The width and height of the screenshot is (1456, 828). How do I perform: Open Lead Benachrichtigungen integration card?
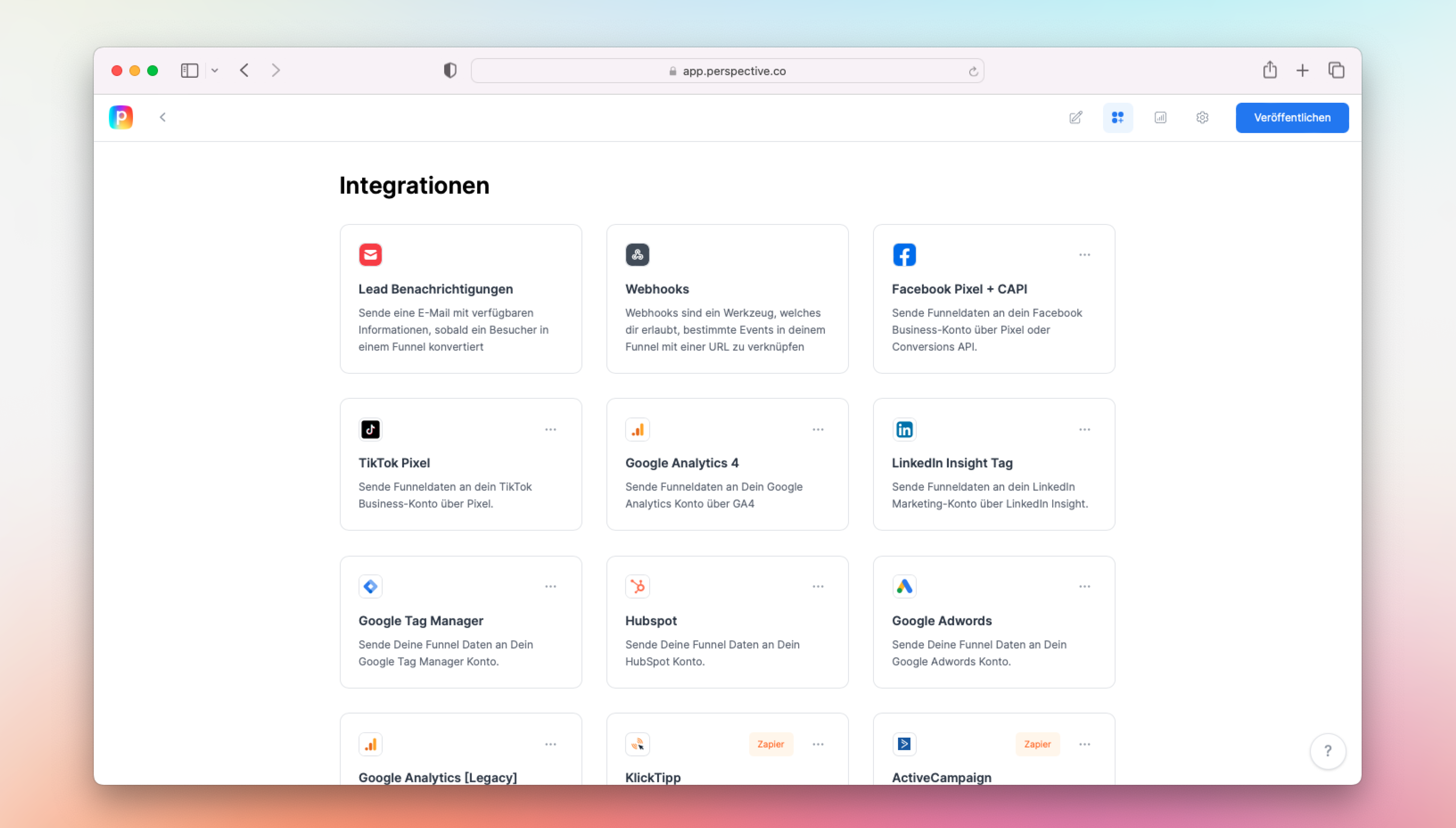[x=461, y=299]
